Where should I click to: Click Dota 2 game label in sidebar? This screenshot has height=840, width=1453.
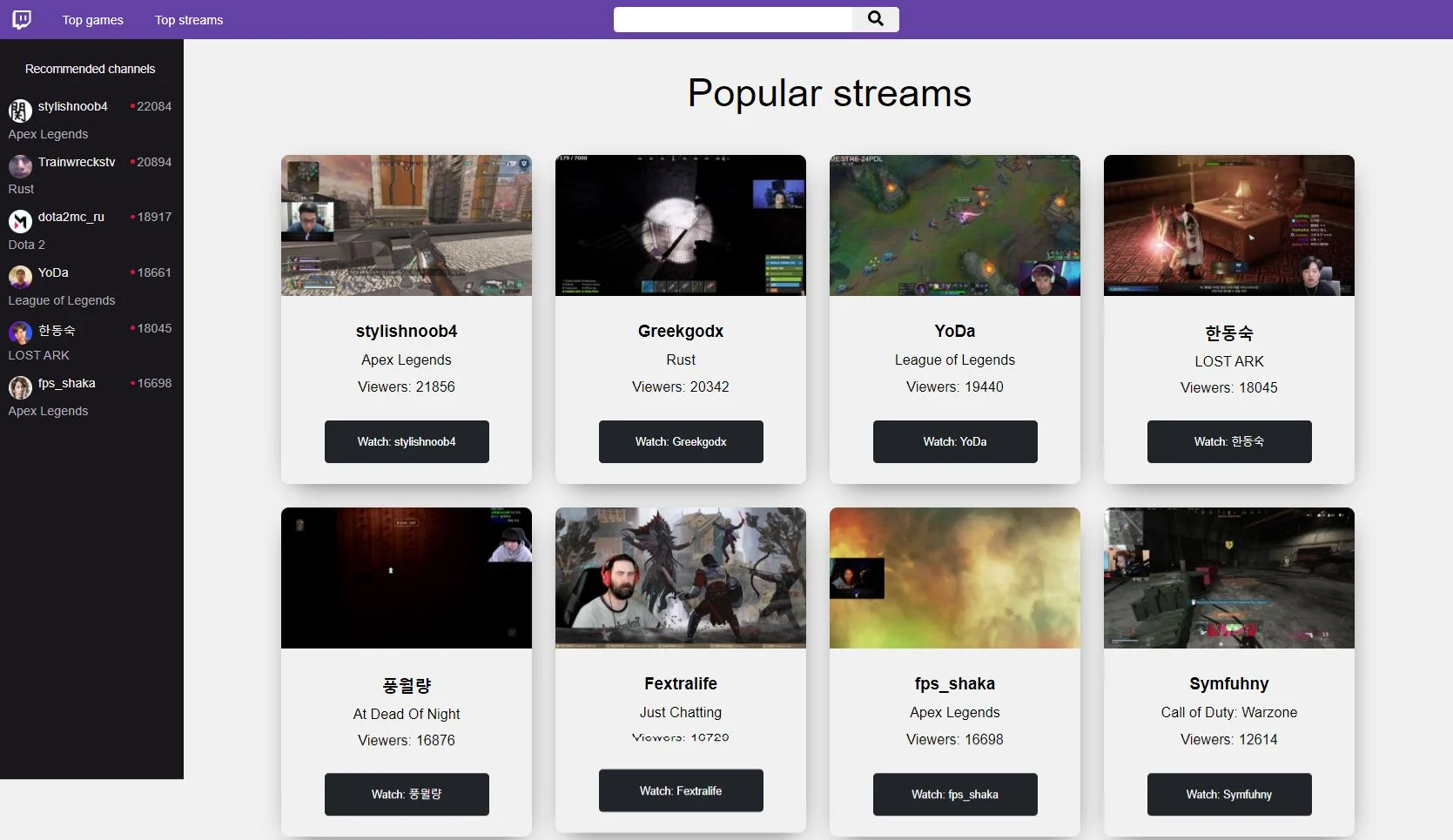(27, 245)
